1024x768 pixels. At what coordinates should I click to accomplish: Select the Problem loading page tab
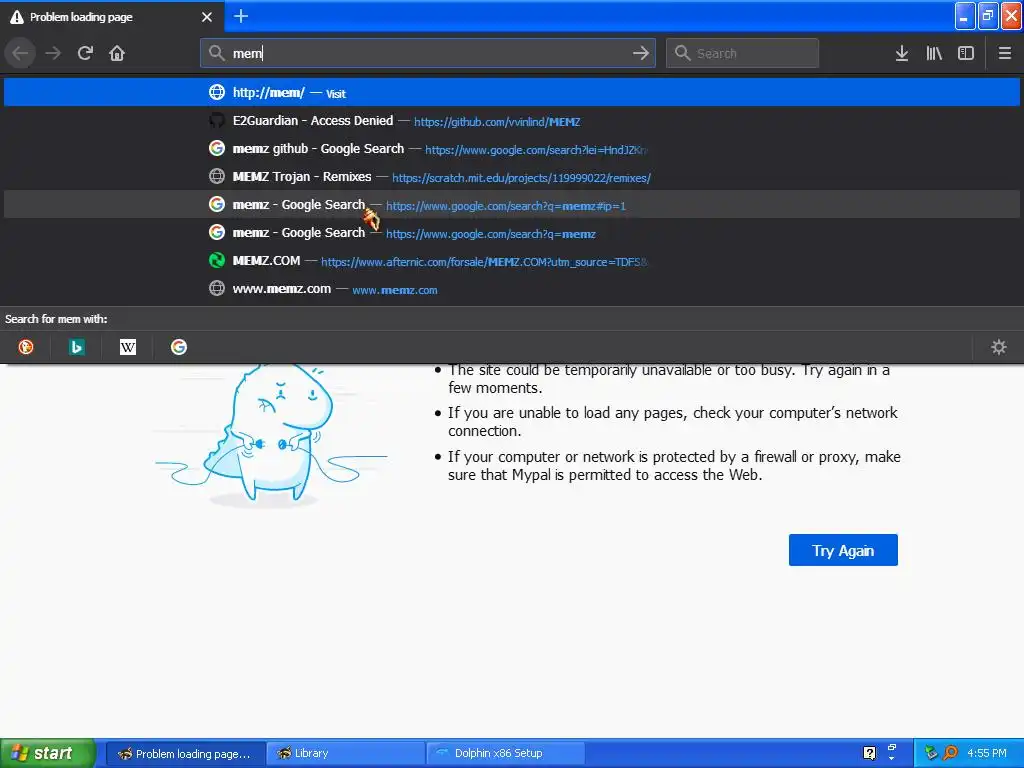click(x=112, y=17)
